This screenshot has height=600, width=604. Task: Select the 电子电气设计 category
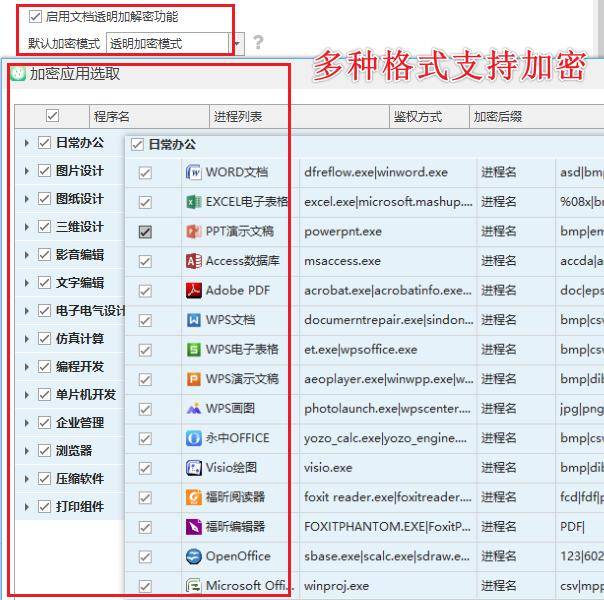tap(91, 310)
